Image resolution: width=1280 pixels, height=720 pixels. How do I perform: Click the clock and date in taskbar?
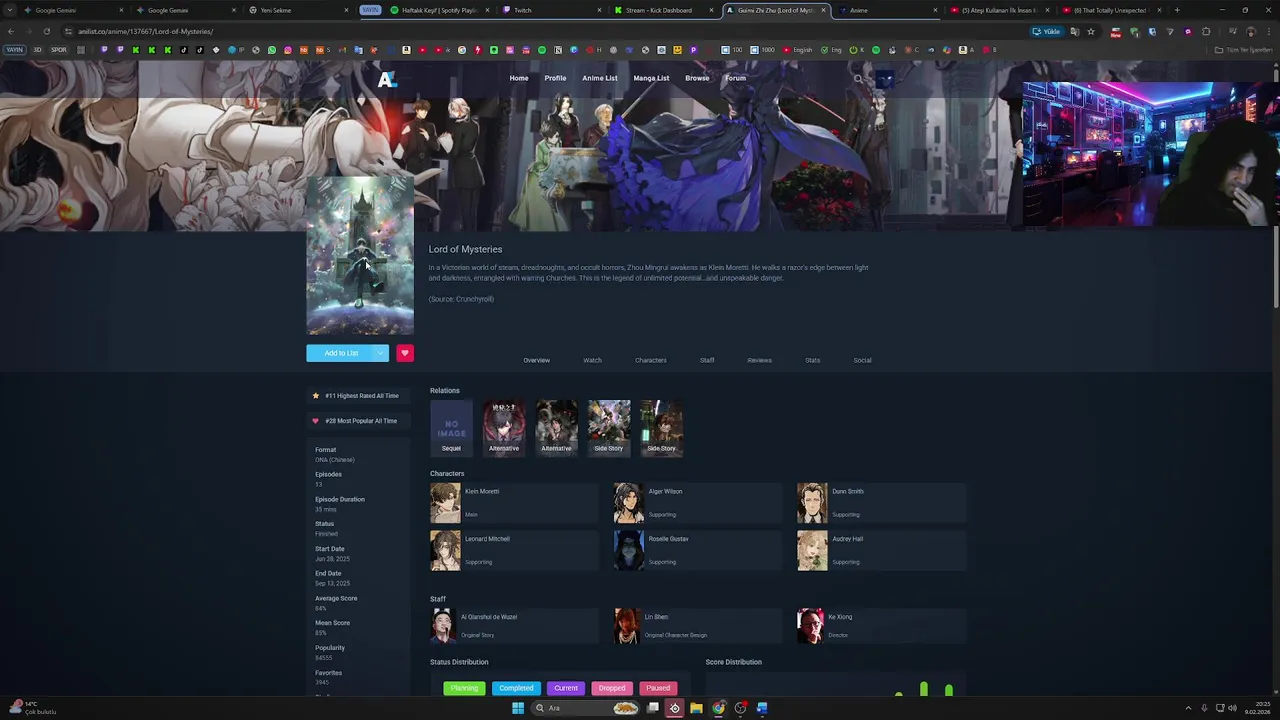1257,708
